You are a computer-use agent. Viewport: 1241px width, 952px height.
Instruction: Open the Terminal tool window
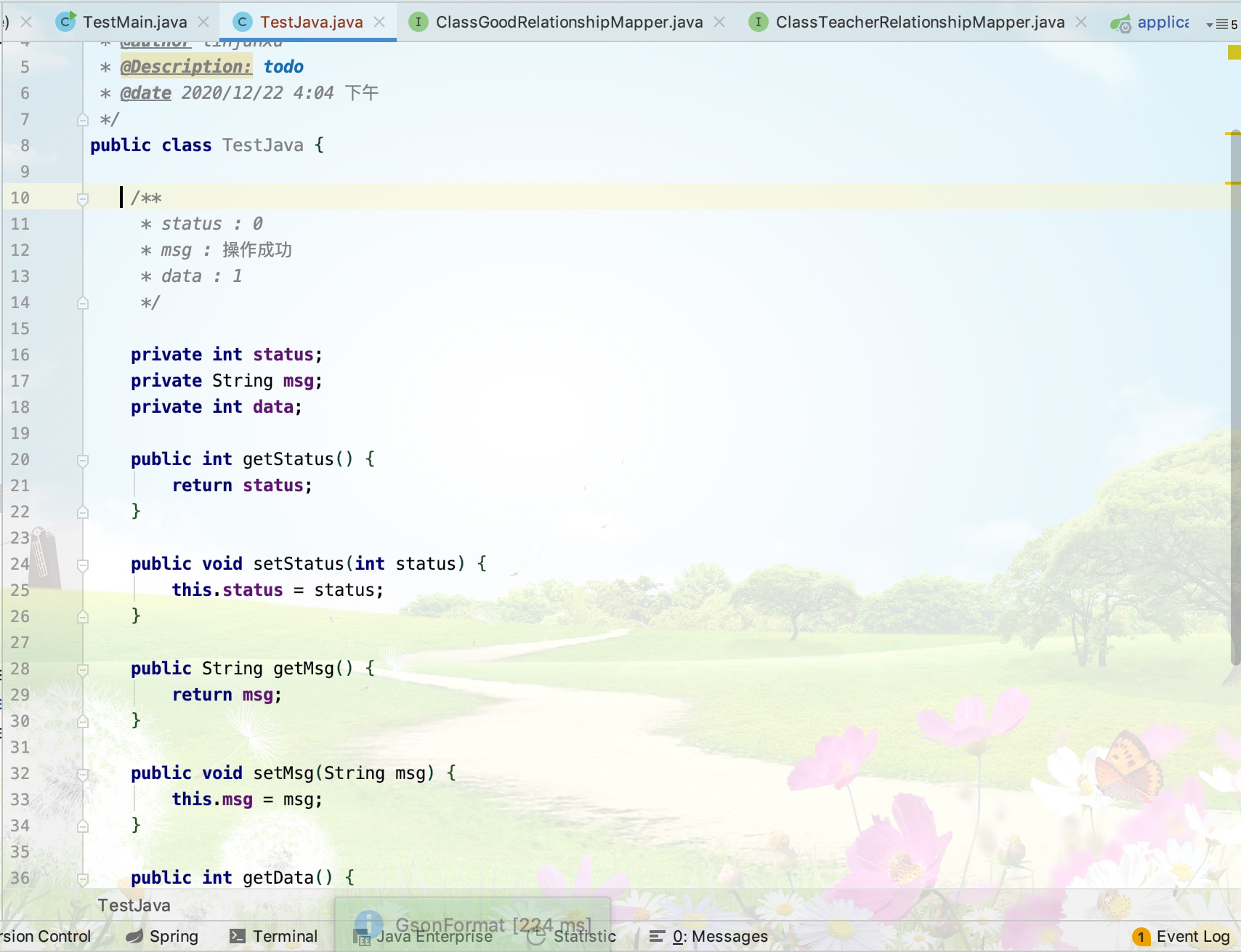tap(273, 936)
